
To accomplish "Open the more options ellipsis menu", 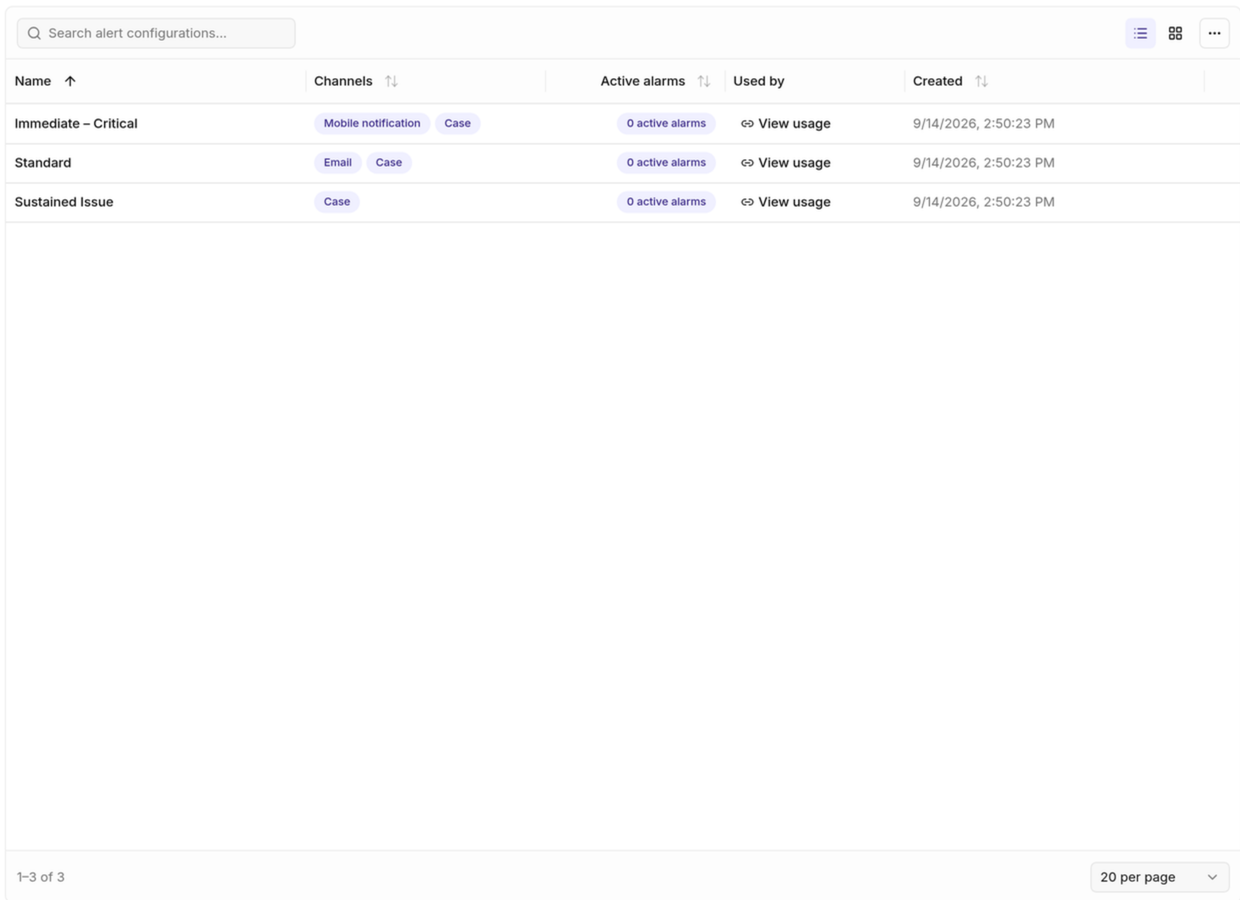I will [1214, 33].
